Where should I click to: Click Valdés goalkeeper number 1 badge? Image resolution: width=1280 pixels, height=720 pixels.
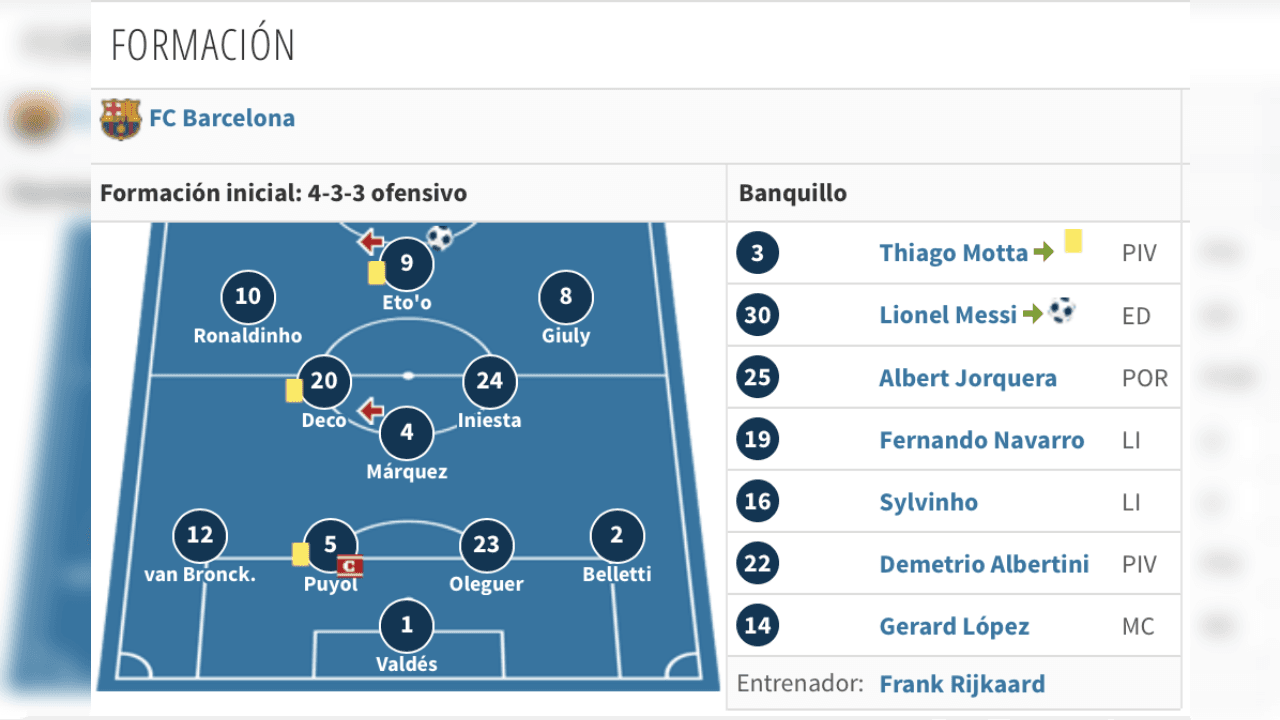407,626
